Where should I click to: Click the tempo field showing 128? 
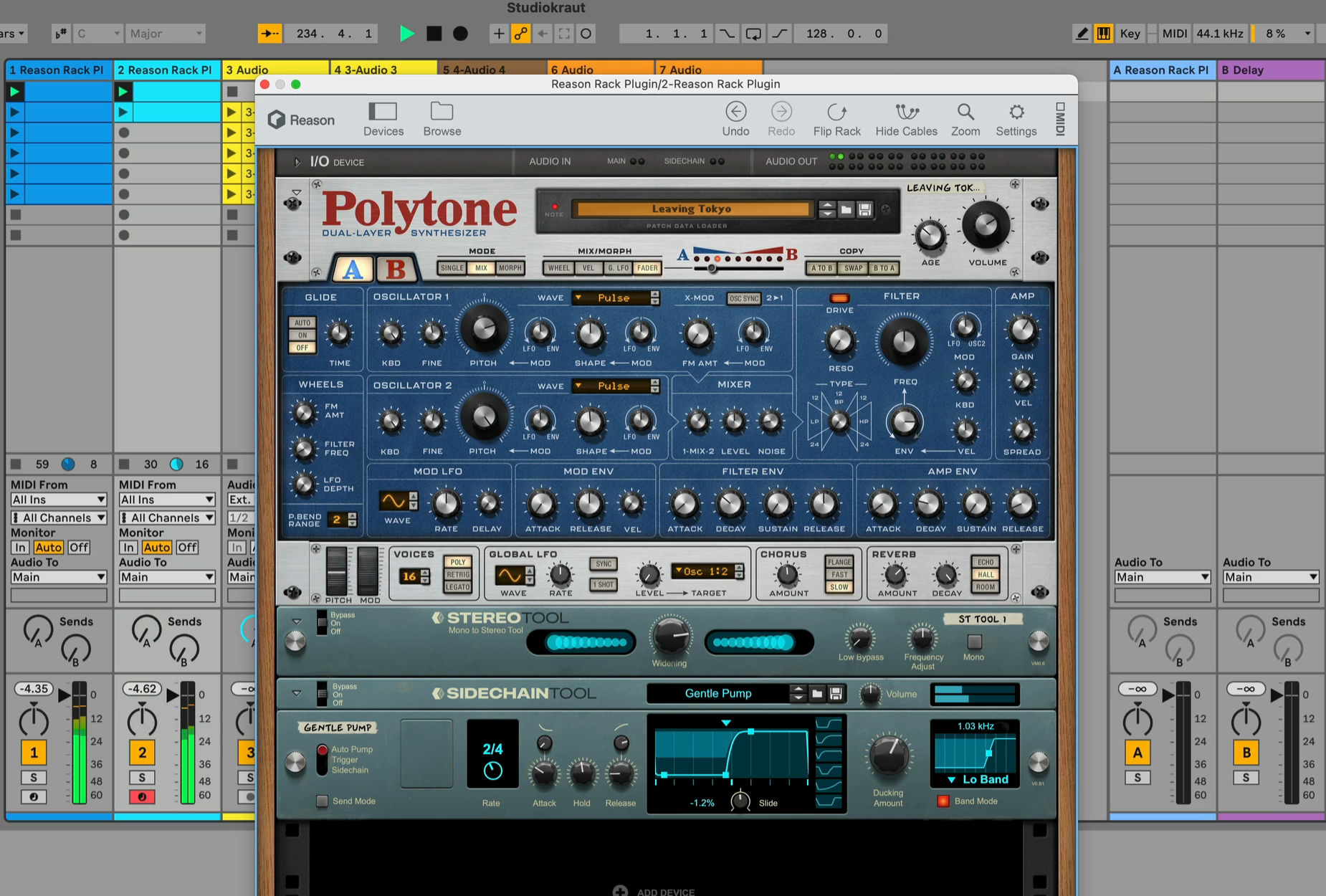(841, 34)
